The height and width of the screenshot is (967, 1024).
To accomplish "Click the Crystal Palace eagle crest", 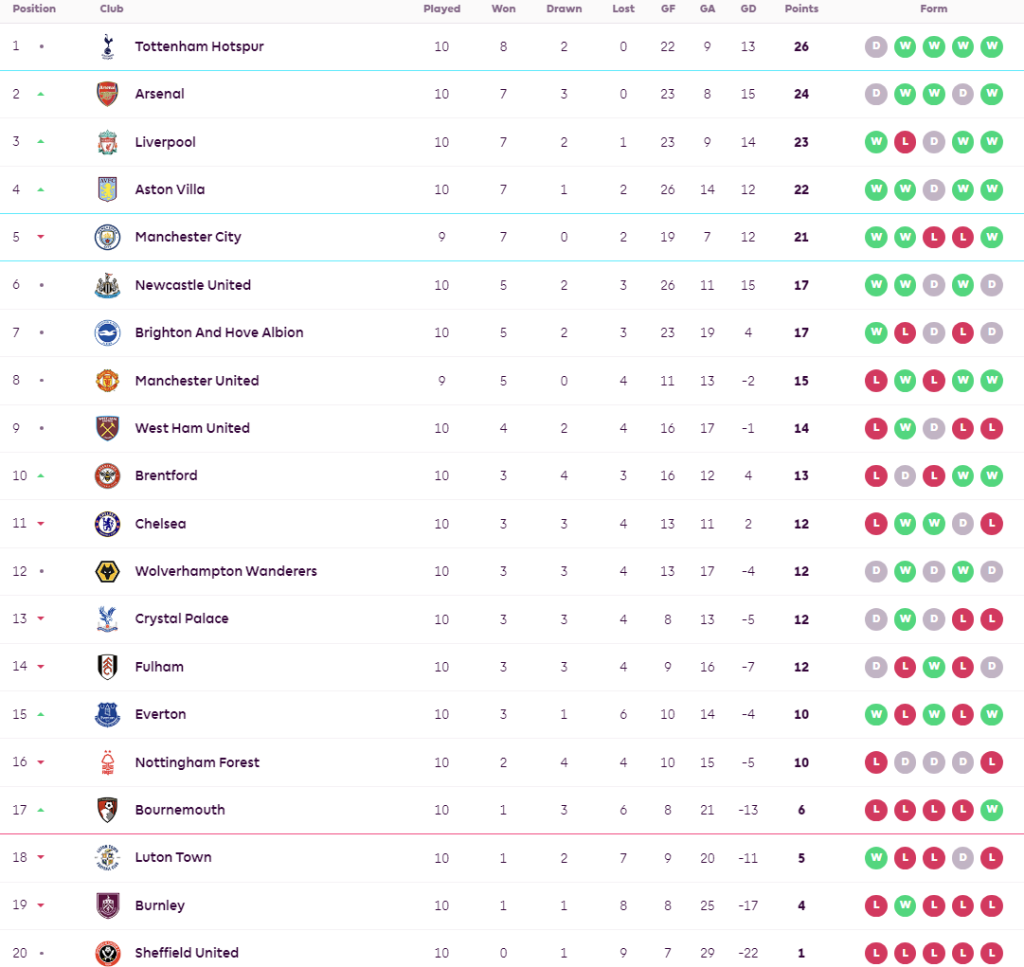I will [x=107, y=619].
